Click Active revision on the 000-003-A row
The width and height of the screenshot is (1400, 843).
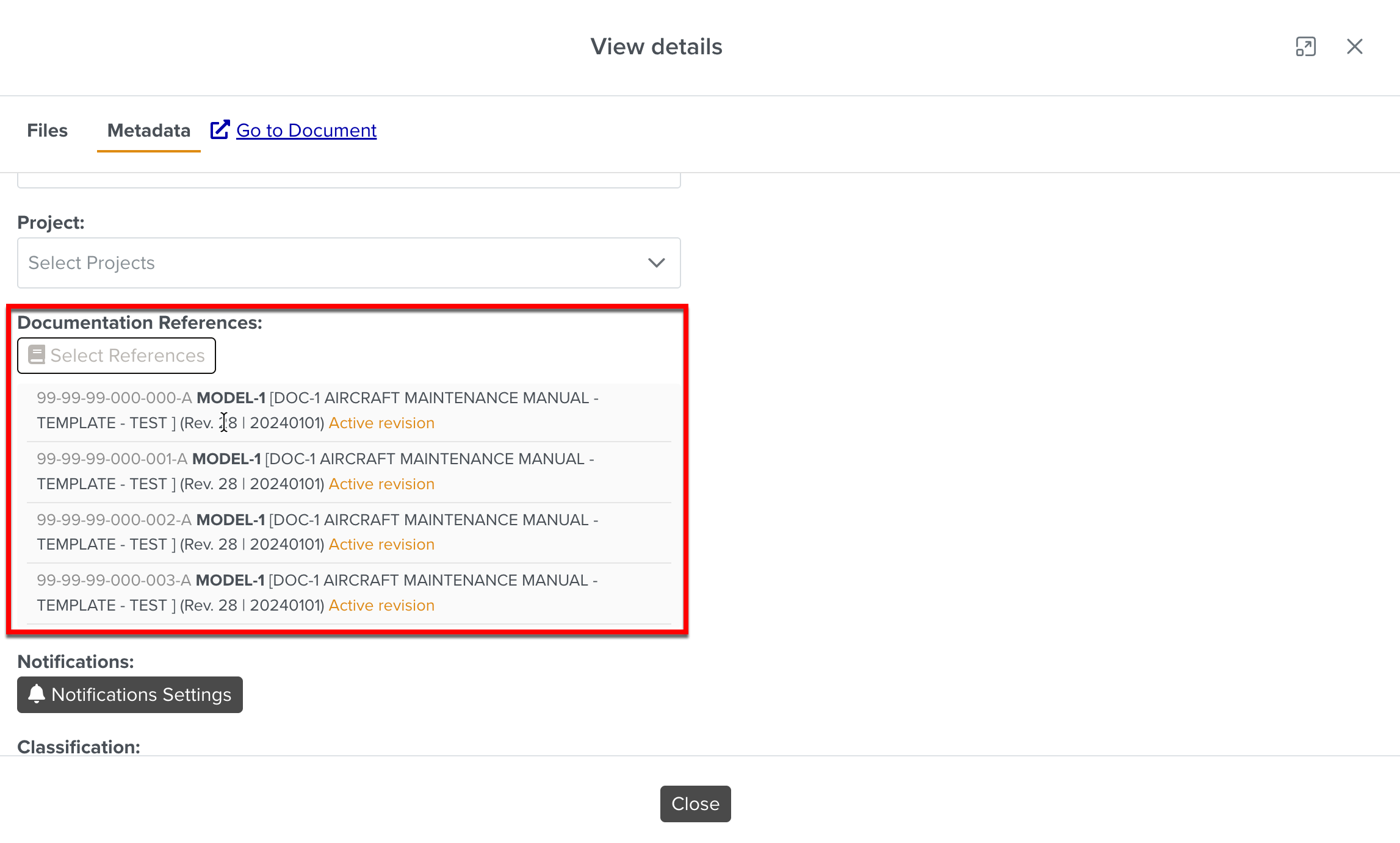pyautogui.click(x=381, y=605)
